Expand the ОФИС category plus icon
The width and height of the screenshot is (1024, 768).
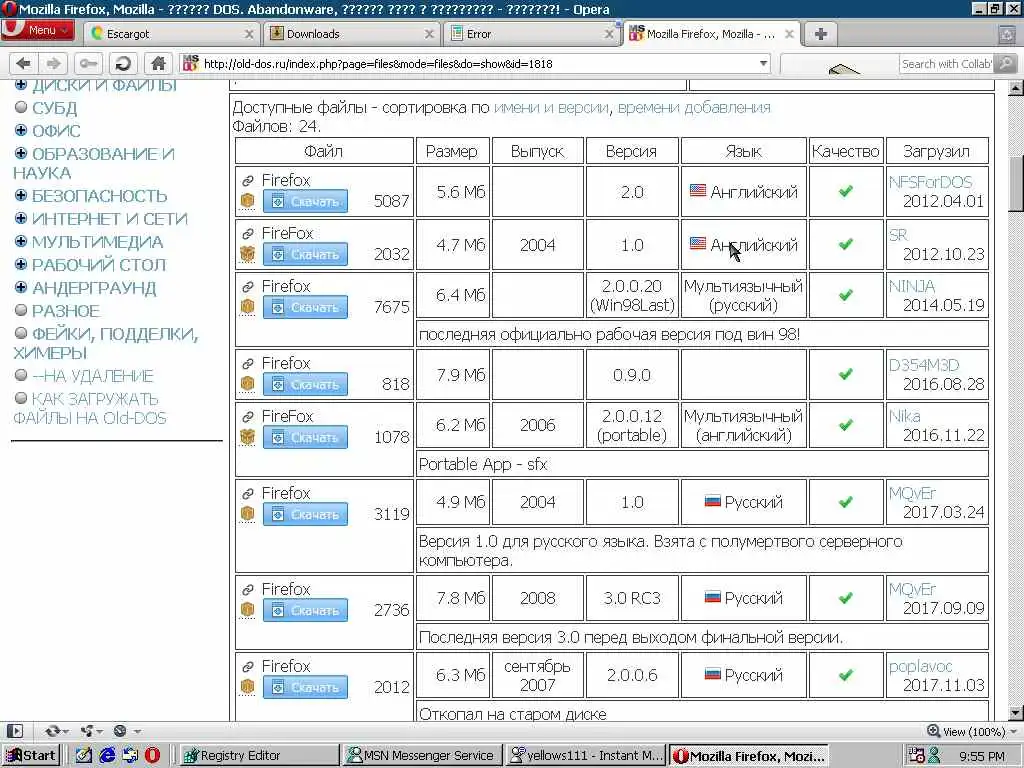(21, 131)
